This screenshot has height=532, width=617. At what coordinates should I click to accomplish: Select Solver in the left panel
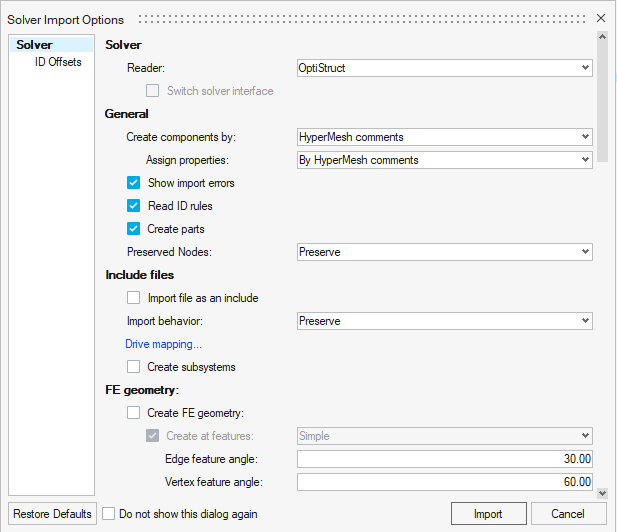pos(34,45)
